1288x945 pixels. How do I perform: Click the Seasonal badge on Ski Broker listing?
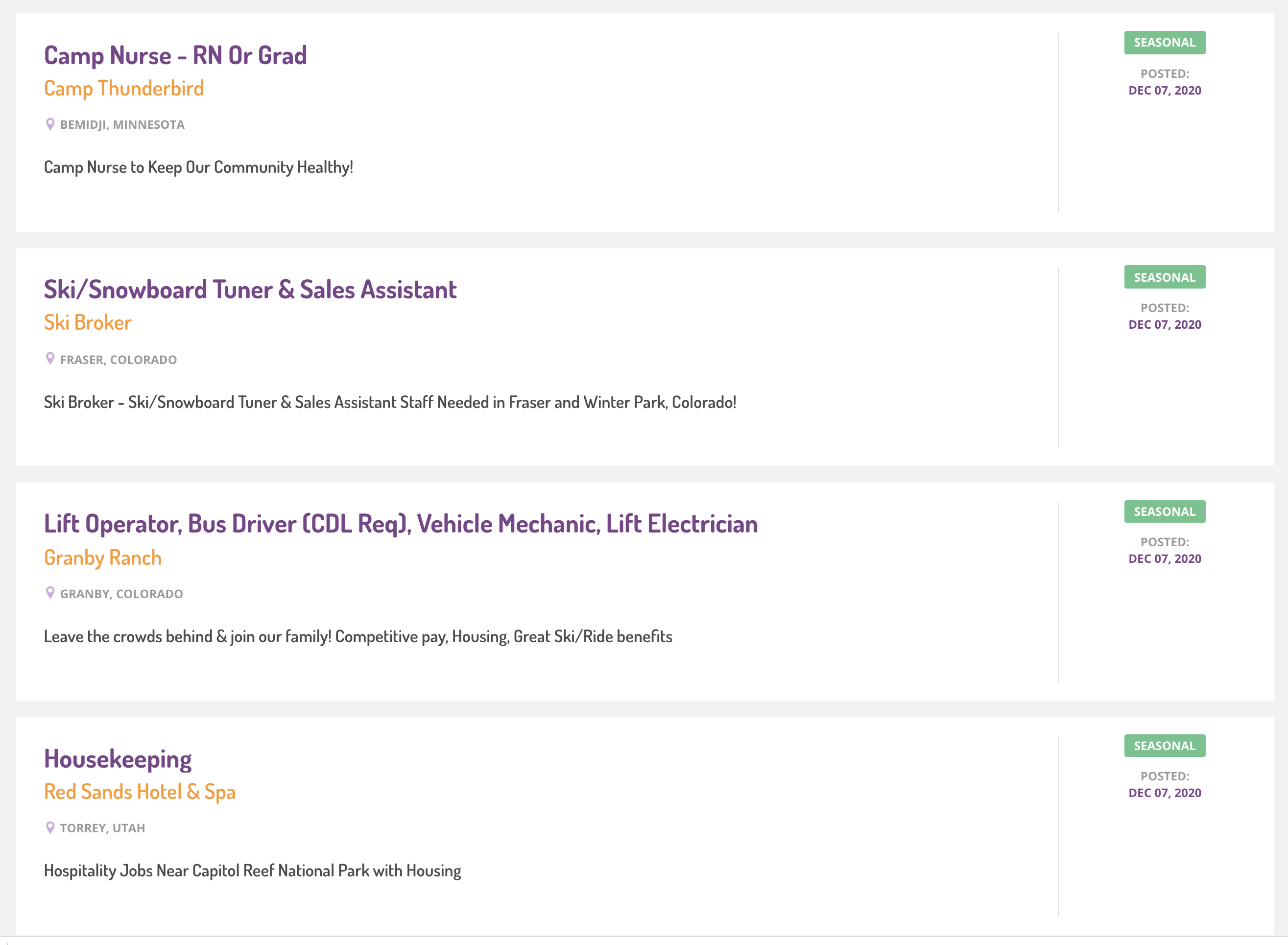[1165, 277]
